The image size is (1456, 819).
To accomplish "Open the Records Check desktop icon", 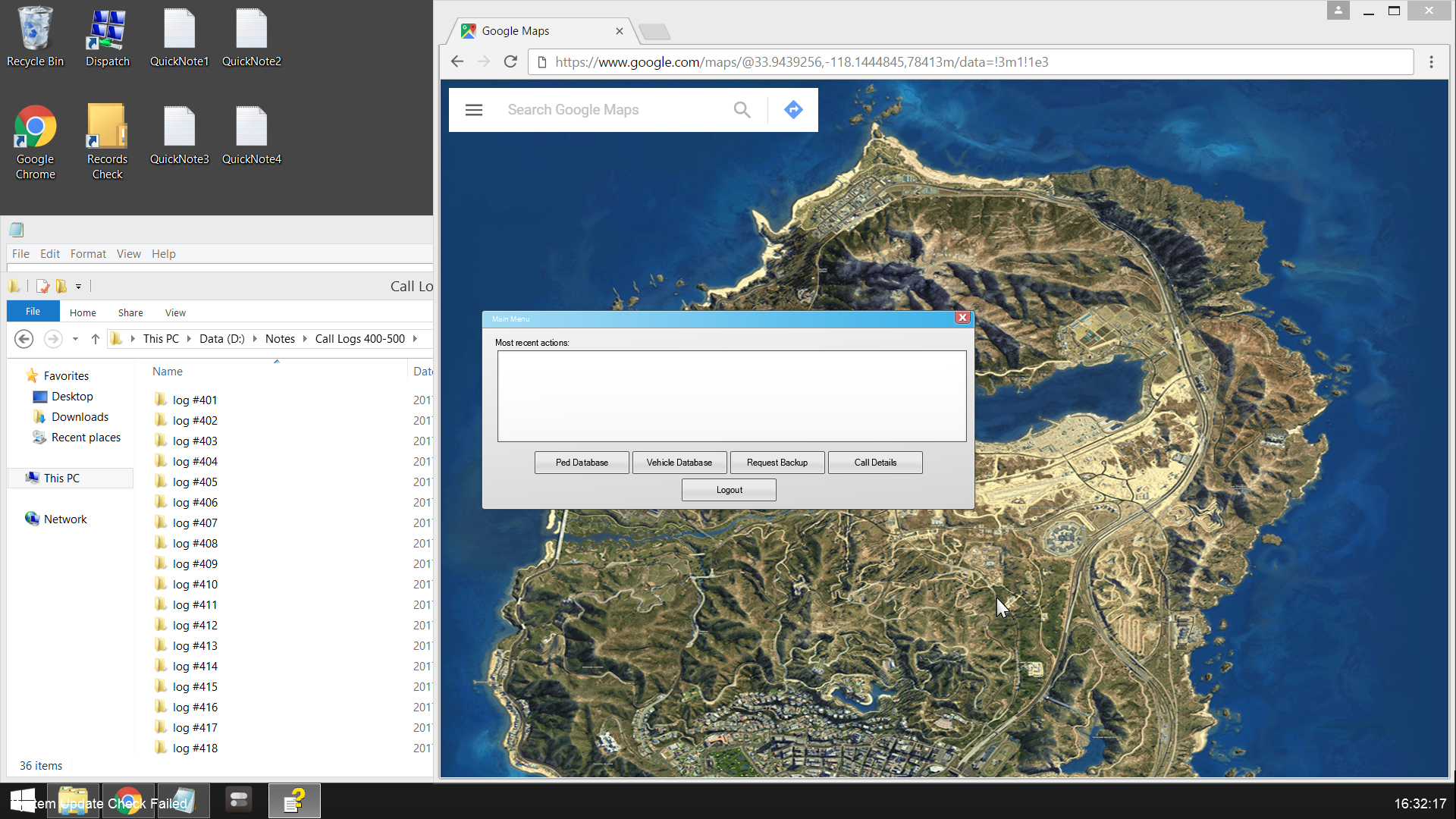I will 107,141.
